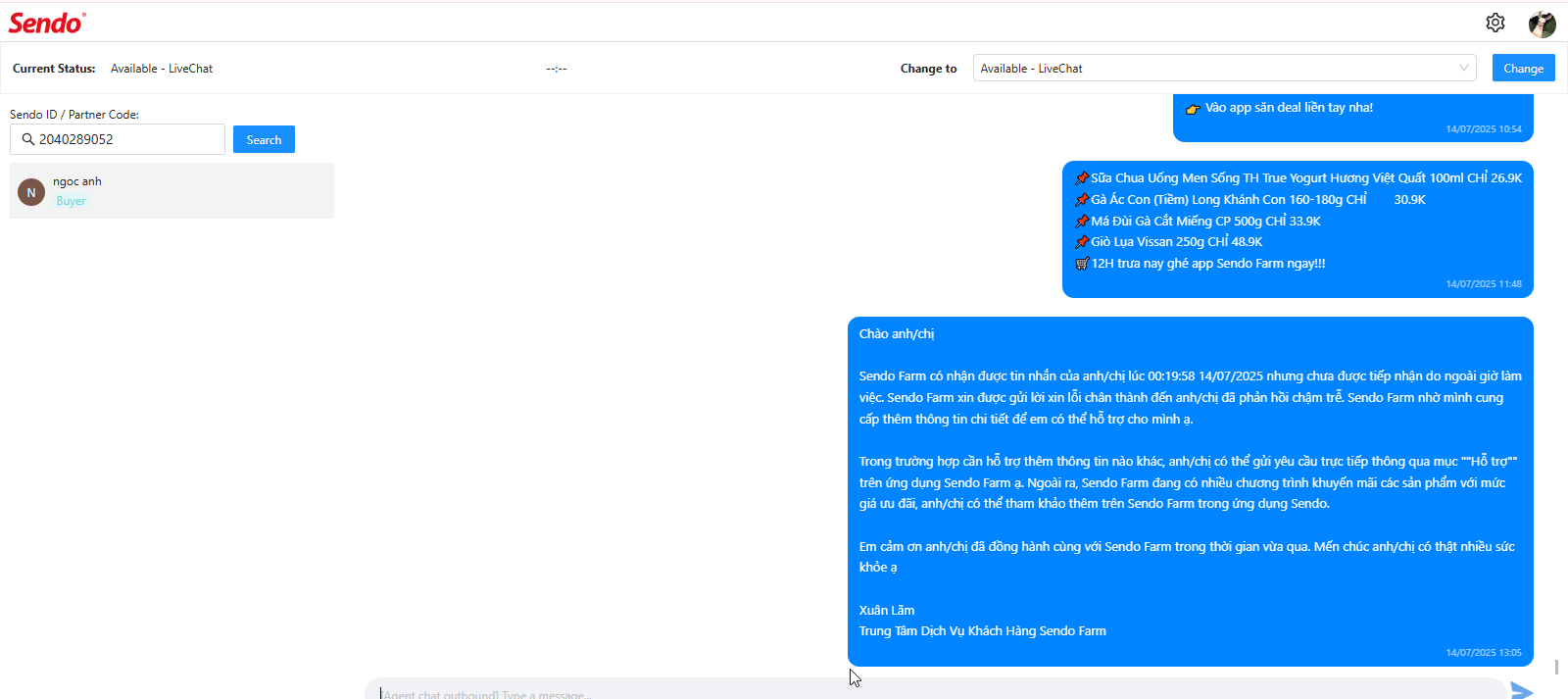Click the chat scrollbar thumb
The image size is (1568, 699).
pyautogui.click(x=1556, y=667)
